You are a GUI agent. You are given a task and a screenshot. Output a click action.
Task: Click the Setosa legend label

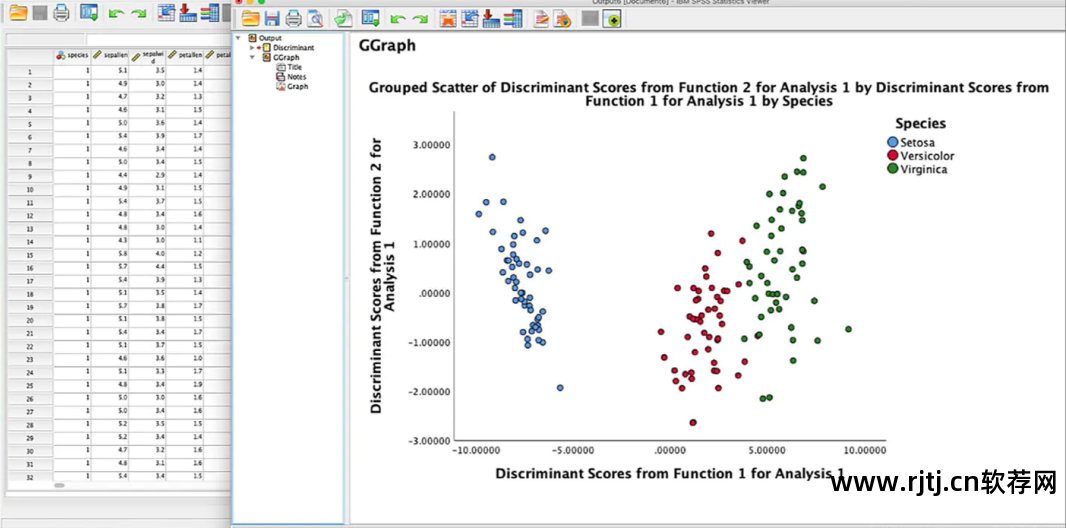click(918, 143)
